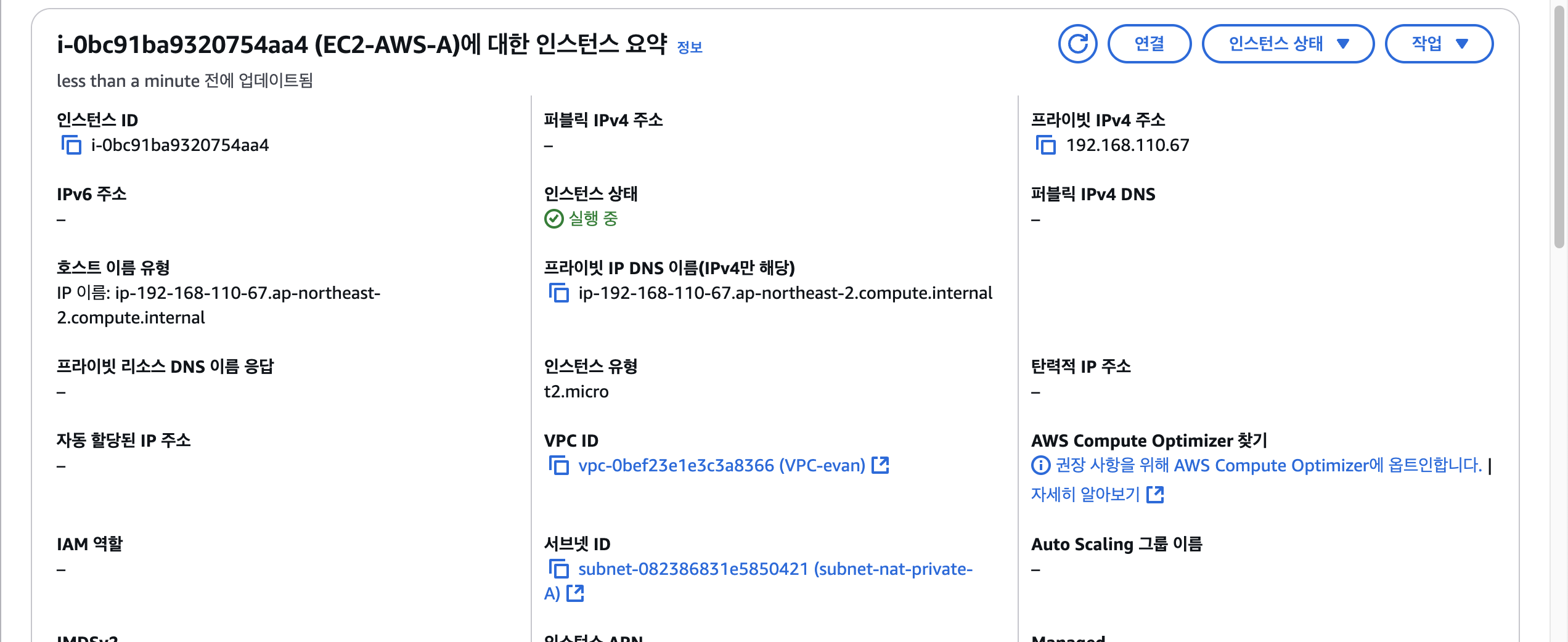Screen dimensions: 1568x642
Task: Open the 인스턴스 상태 dropdown
Action: pyautogui.click(x=1288, y=44)
